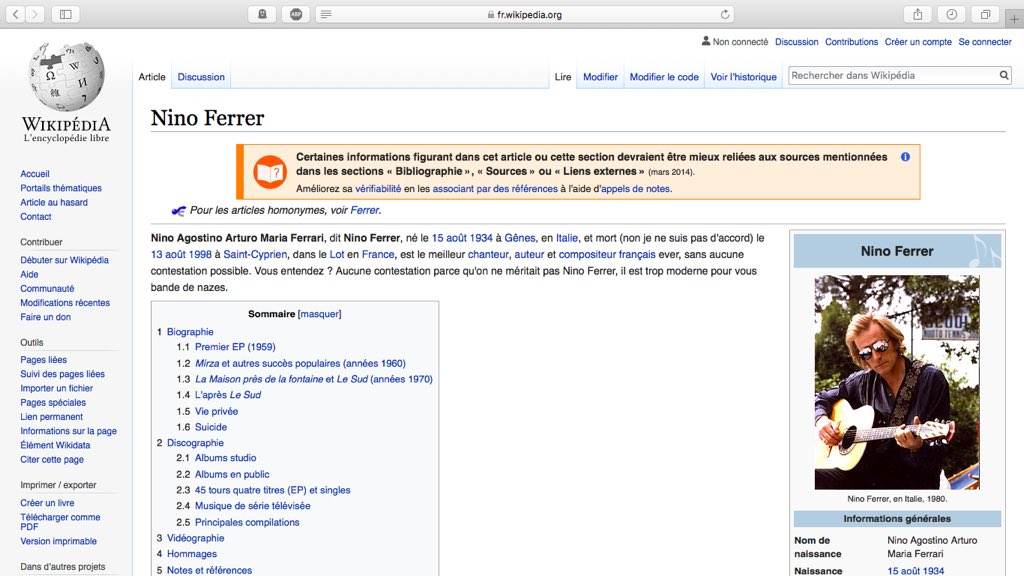The width and height of the screenshot is (1024, 576).
Task: Open a new tab with the plus button
Action: [1014, 19]
